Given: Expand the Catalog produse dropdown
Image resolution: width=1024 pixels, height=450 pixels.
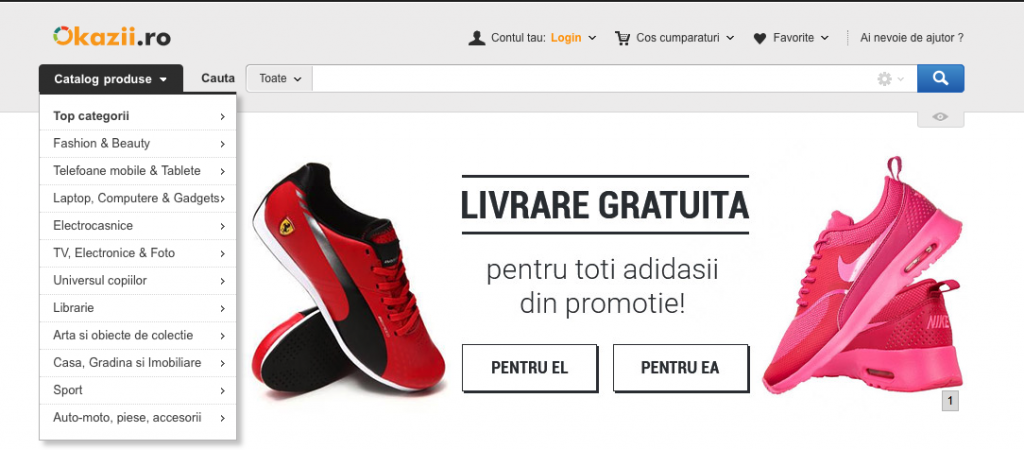Looking at the screenshot, I should coord(111,79).
